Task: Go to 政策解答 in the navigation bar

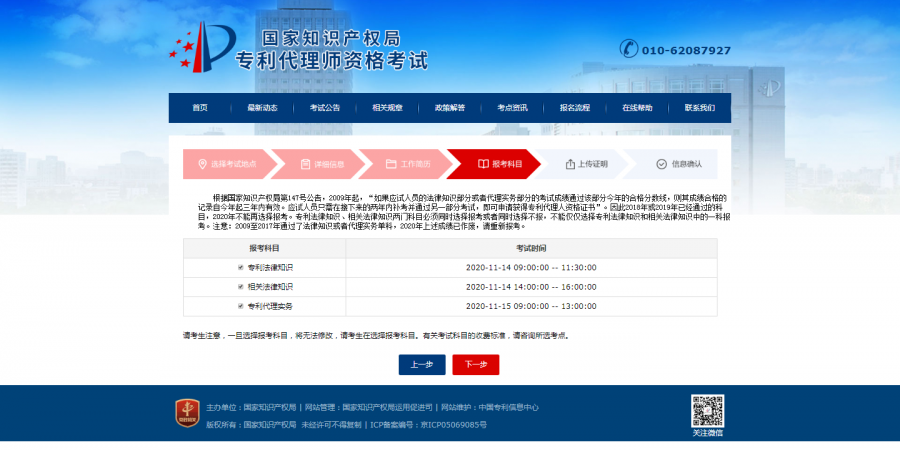Action: point(450,108)
